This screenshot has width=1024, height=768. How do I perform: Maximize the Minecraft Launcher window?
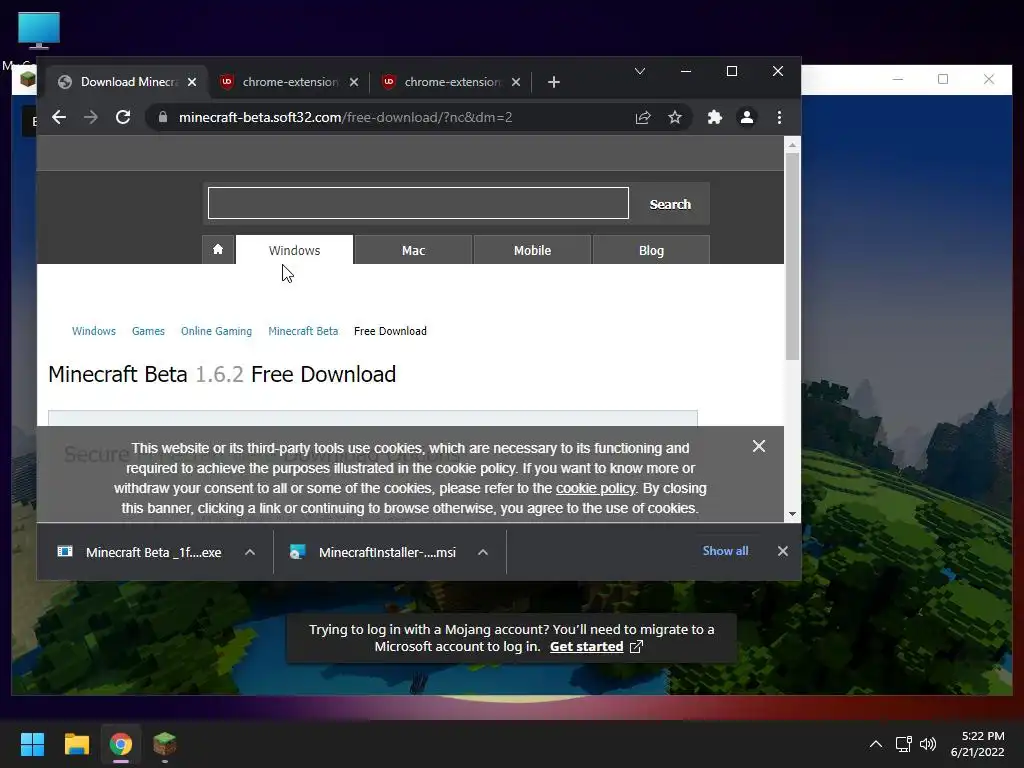[943, 79]
